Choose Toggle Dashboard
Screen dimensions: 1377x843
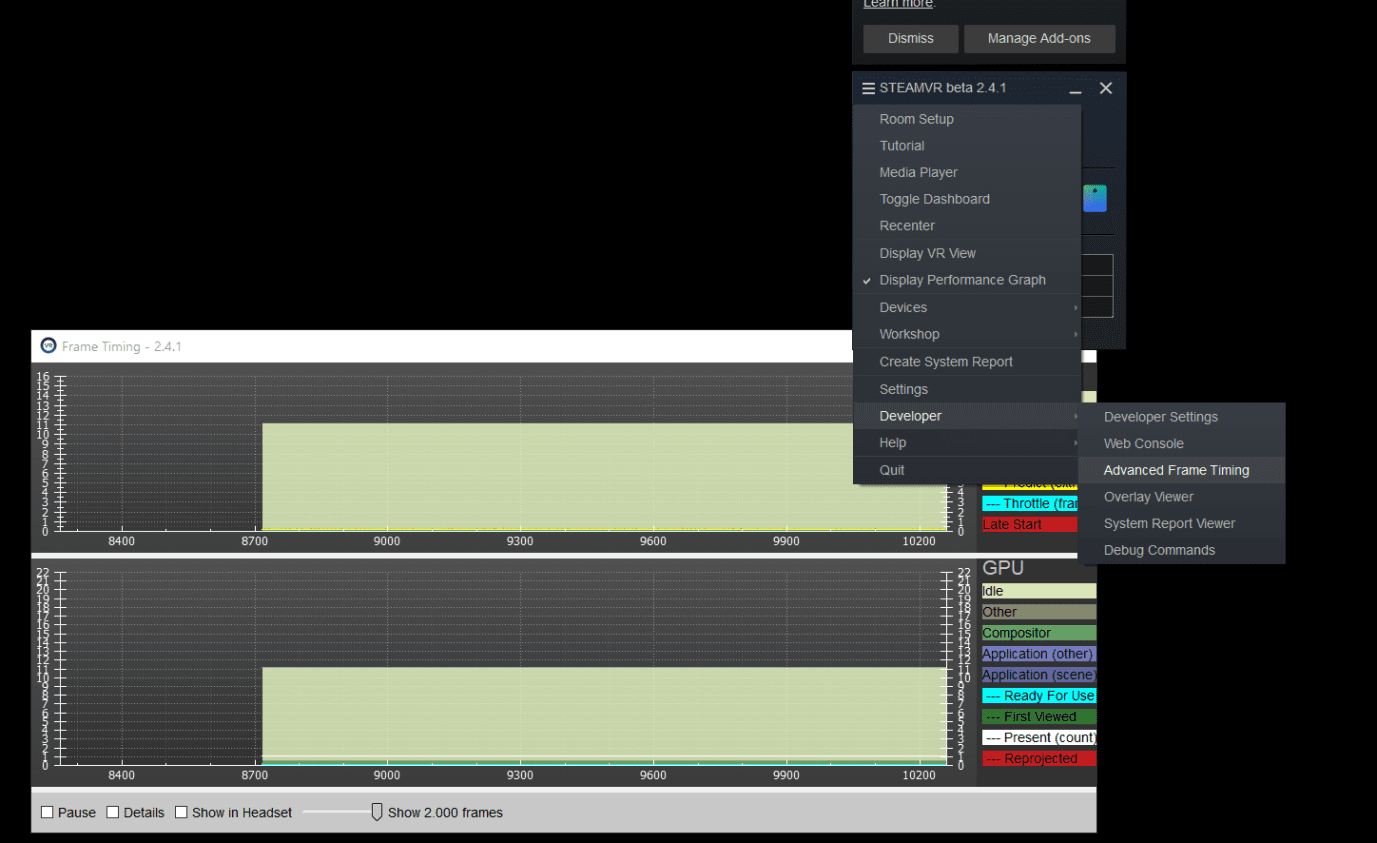tap(966, 199)
